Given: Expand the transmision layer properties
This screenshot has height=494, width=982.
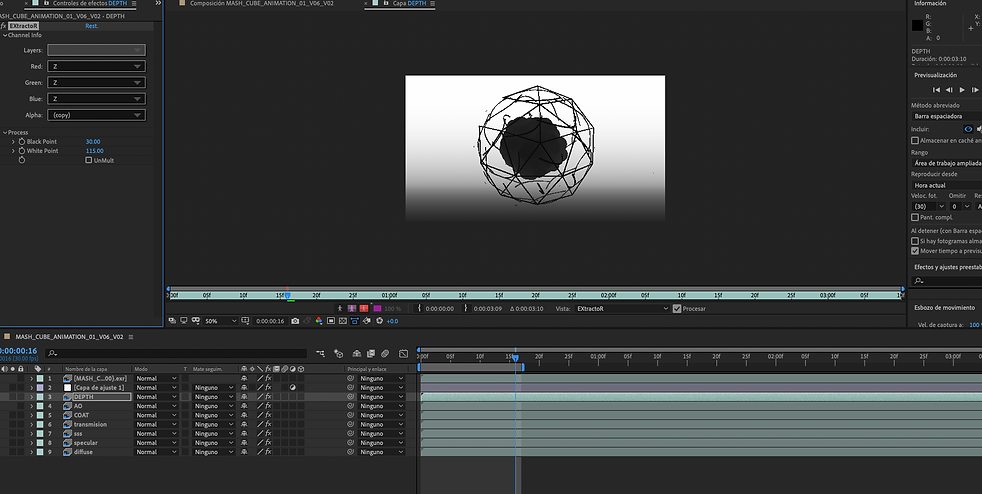Looking at the screenshot, I should 31,425.
